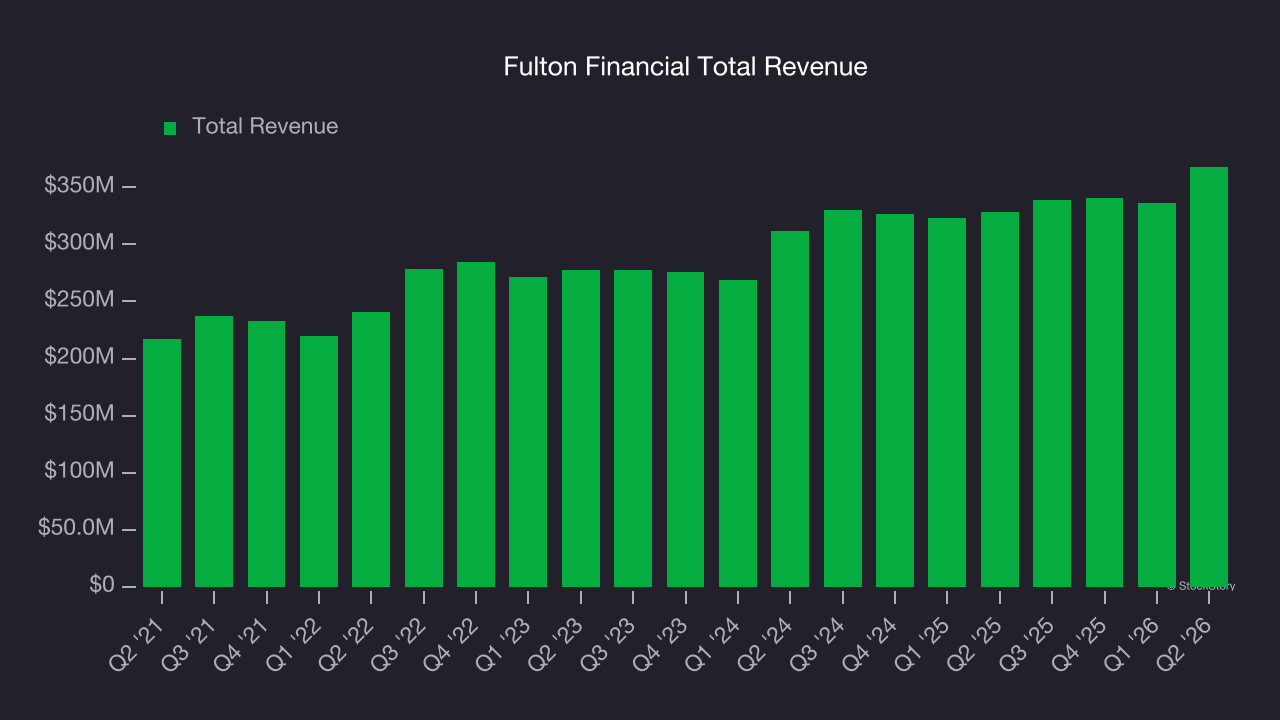Click the $100M y-axis label
Screen dimensions: 1280x720
coord(79,471)
